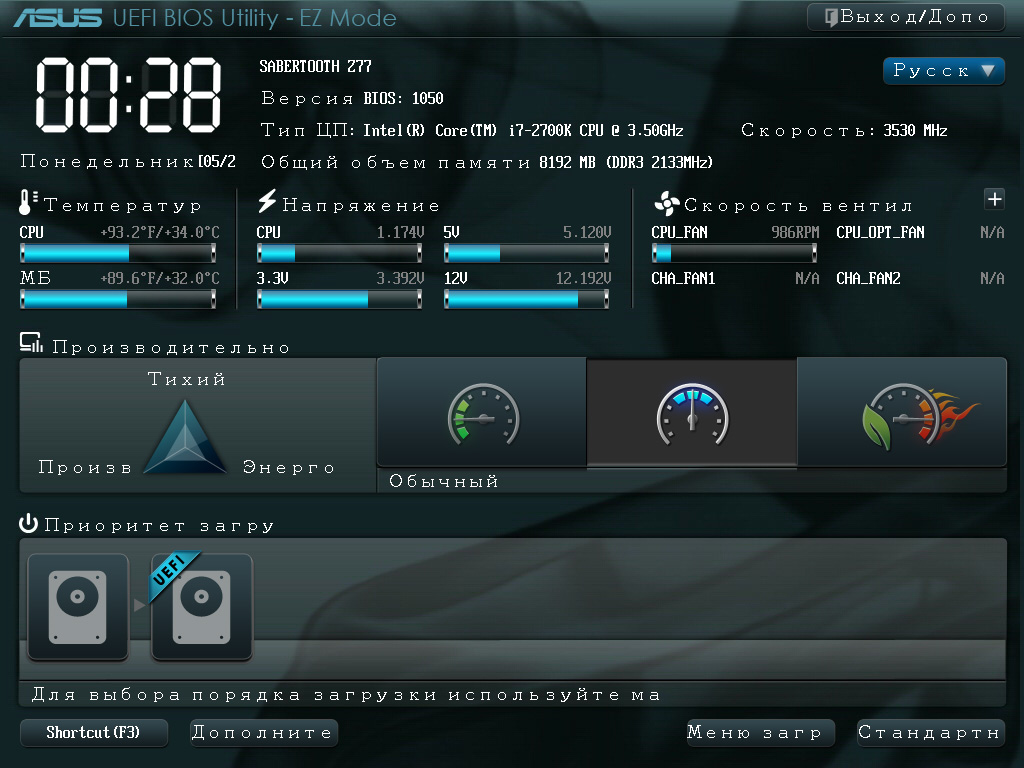Click the CPU voltage 1.174V bar

[x=340, y=253]
